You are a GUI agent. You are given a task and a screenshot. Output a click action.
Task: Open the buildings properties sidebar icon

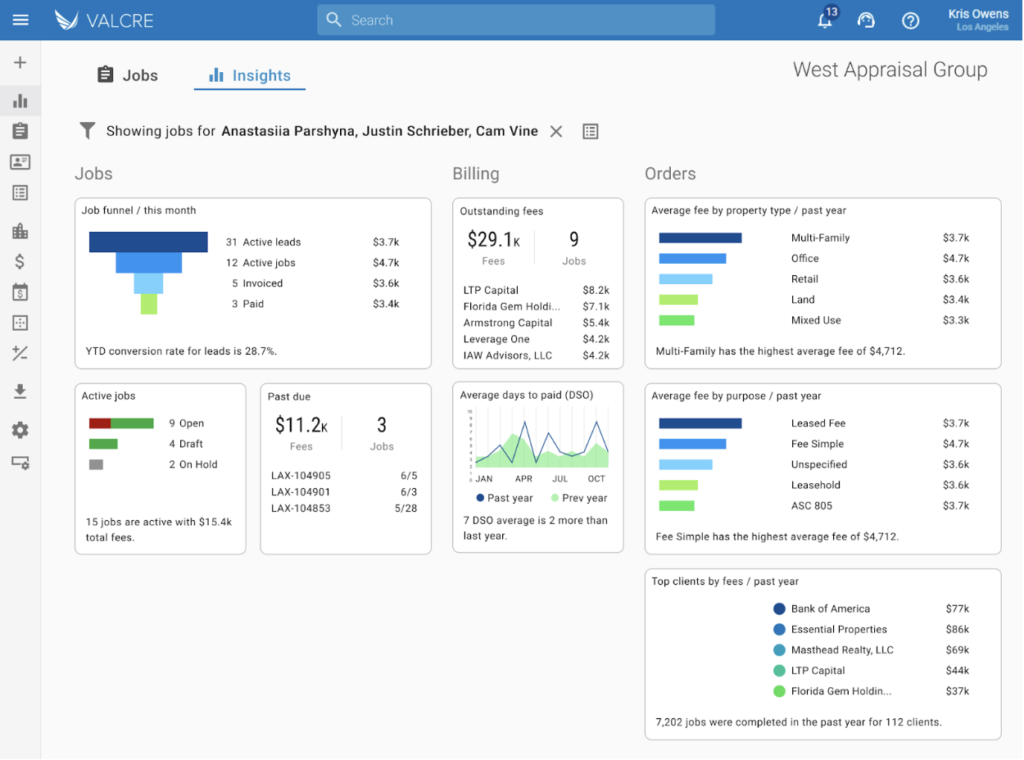coord(20,230)
